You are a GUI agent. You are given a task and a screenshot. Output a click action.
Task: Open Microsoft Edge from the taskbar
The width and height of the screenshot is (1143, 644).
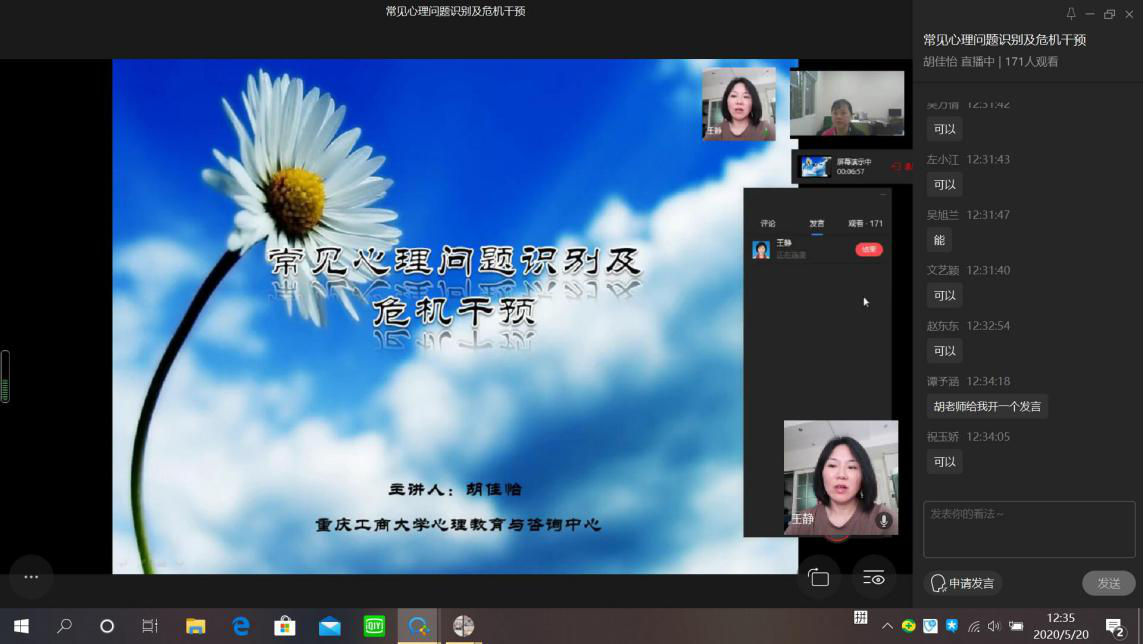(x=241, y=626)
